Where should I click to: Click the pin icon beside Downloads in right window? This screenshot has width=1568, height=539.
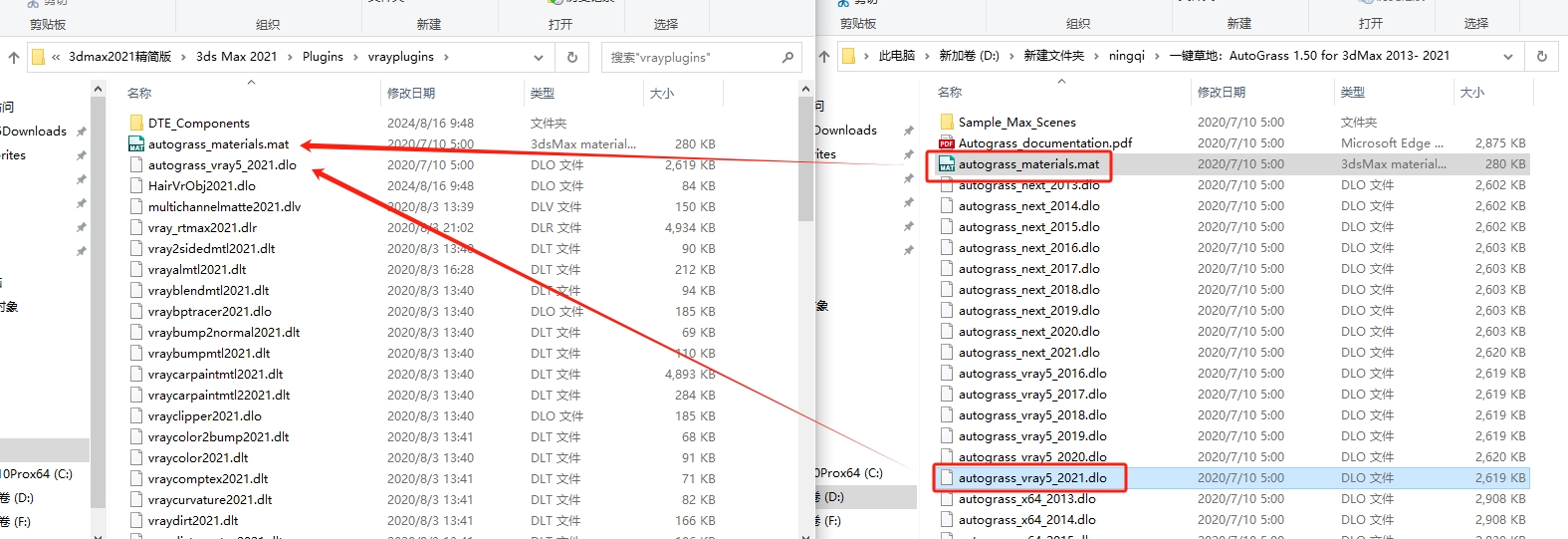908,131
